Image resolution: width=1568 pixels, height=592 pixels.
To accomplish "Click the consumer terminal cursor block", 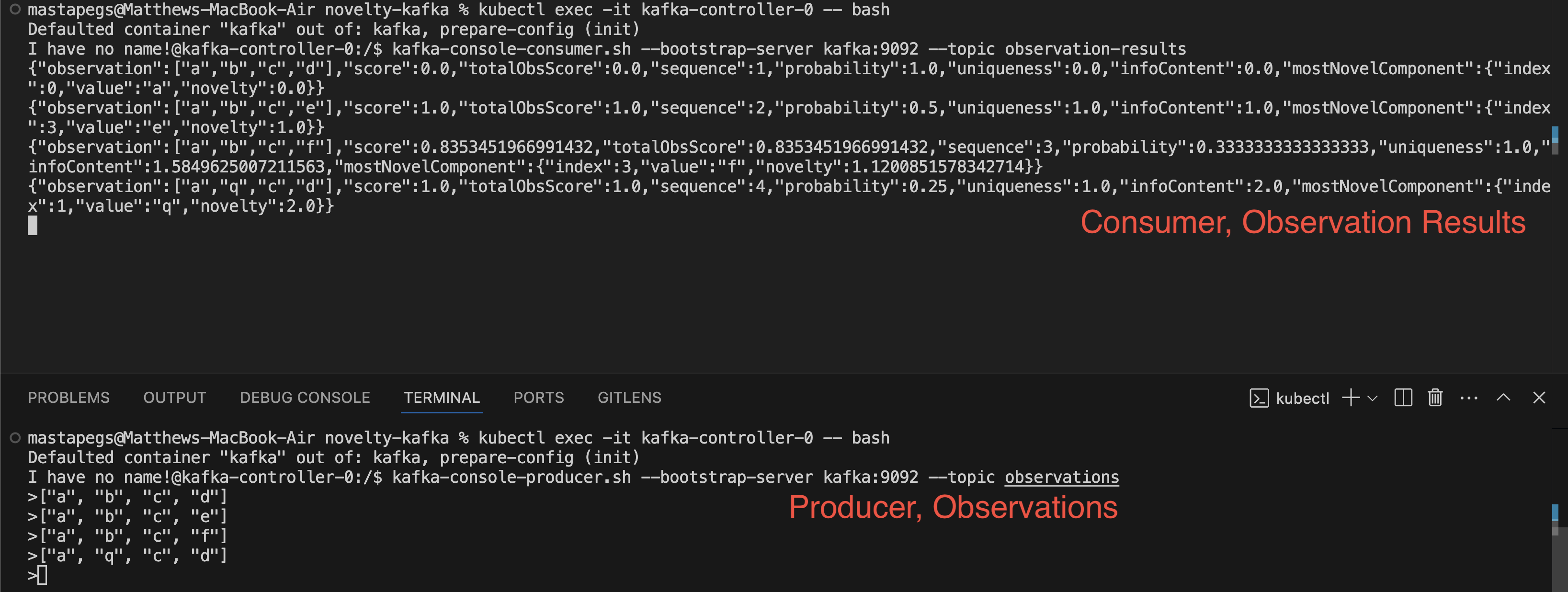I will (32, 225).
